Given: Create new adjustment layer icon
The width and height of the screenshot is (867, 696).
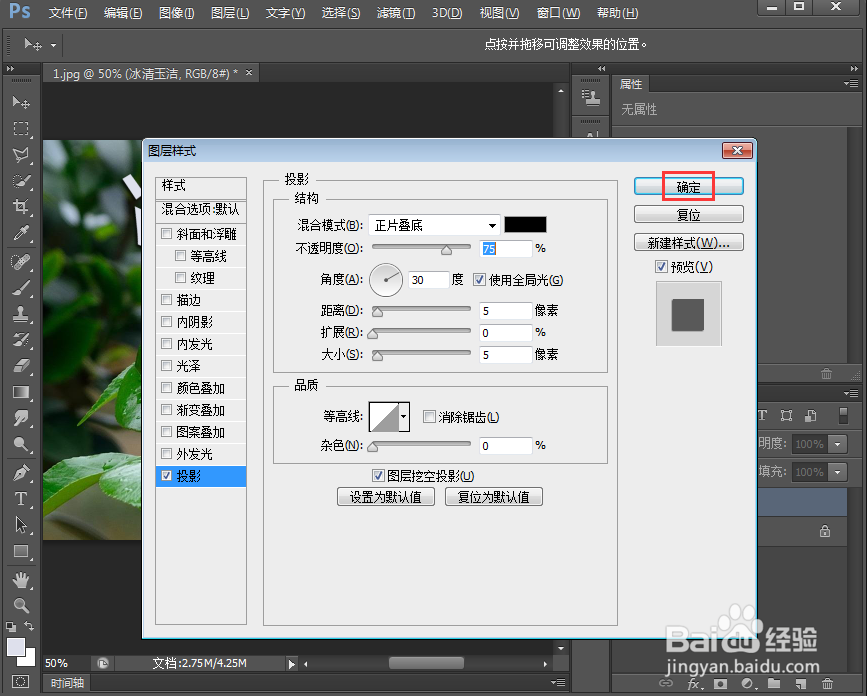Looking at the screenshot, I should (747, 684).
